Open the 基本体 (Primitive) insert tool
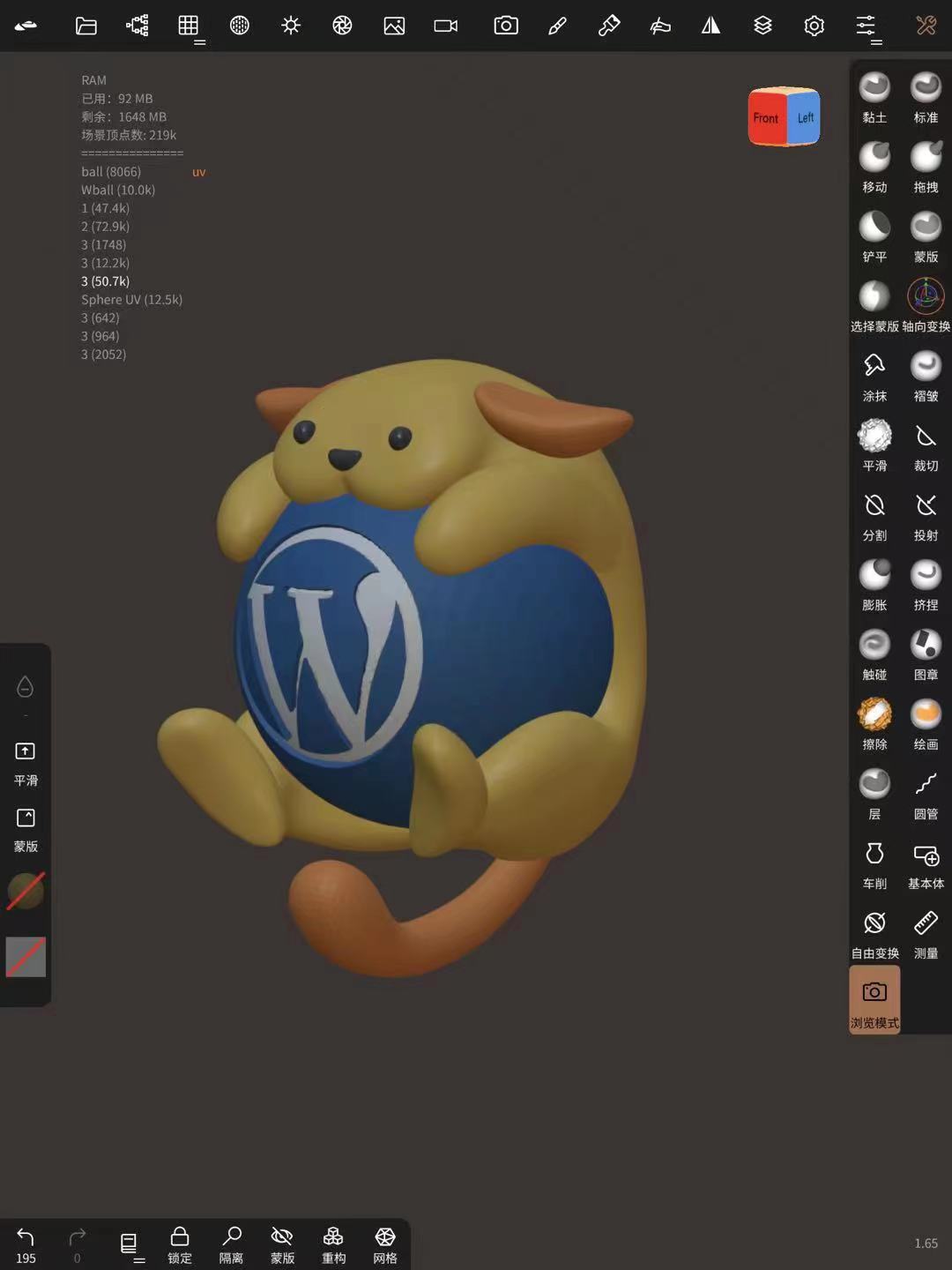Image resolution: width=952 pixels, height=1270 pixels. (926, 863)
